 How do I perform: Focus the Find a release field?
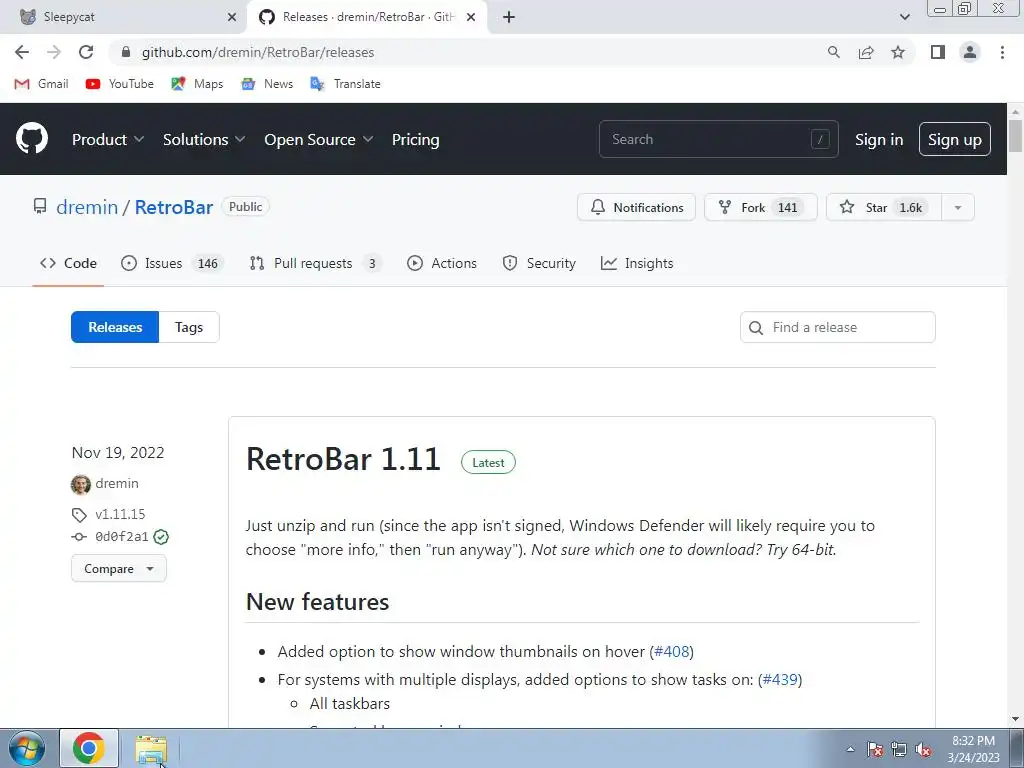click(x=837, y=327)
